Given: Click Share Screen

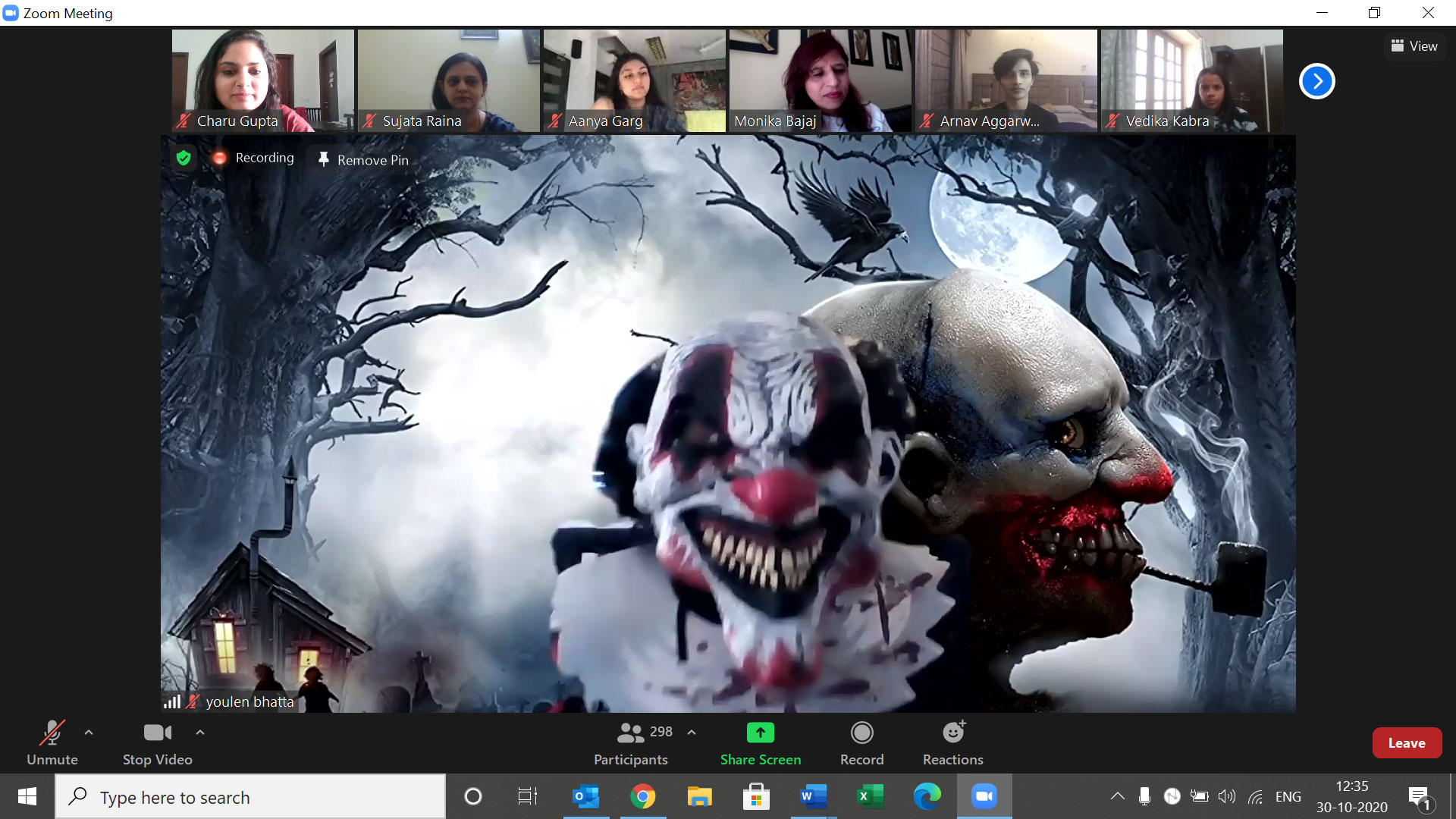Looking at the screenshot, I should tap(761, 742).
